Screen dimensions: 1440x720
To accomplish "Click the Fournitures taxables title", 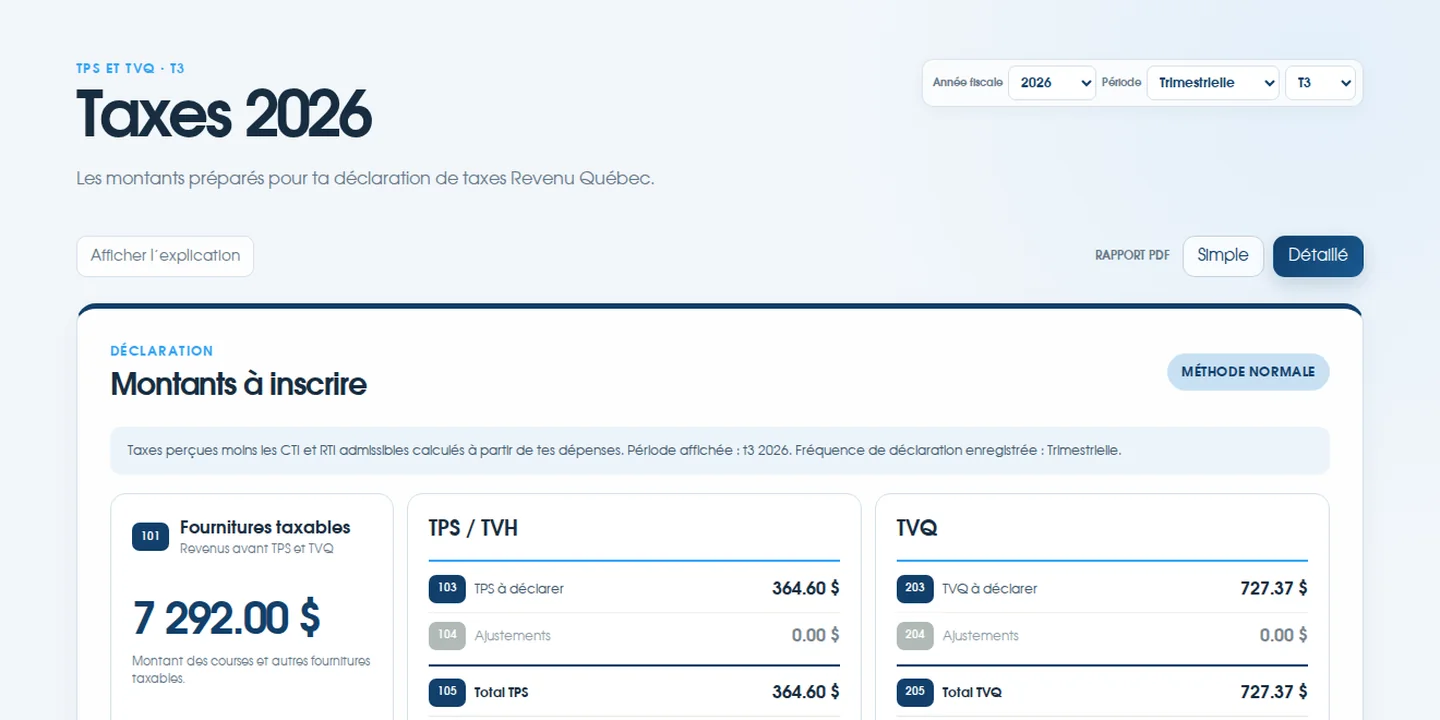I will click(265, 527).
